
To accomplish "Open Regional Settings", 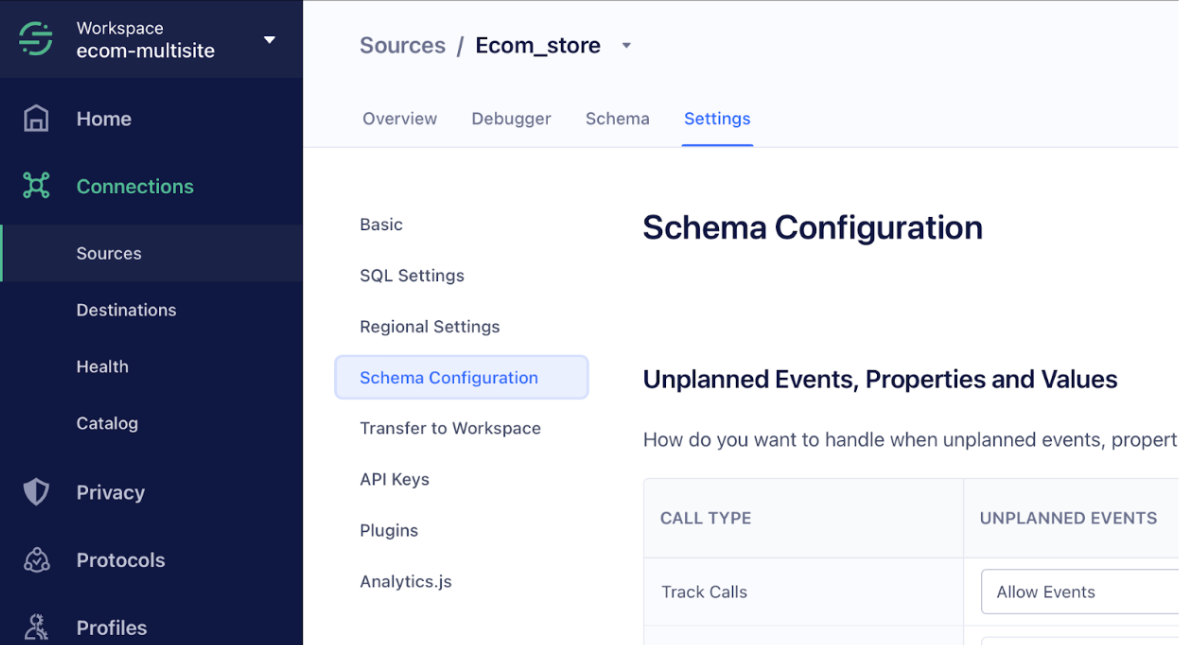I will [429, 327].
